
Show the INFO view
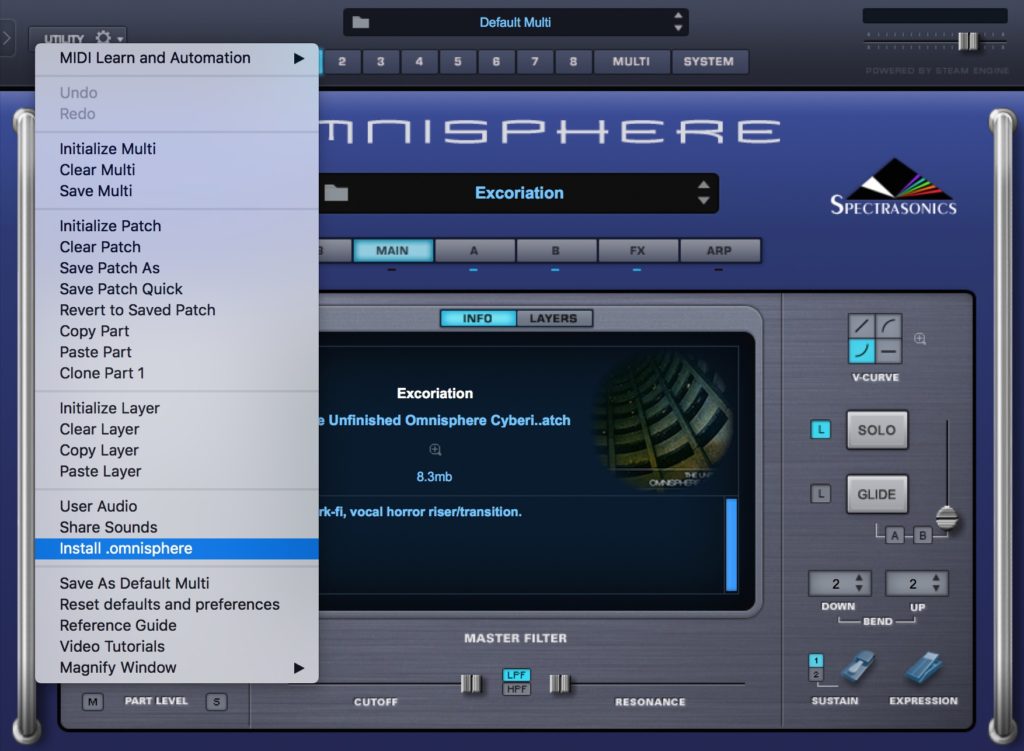click(477, 318)
